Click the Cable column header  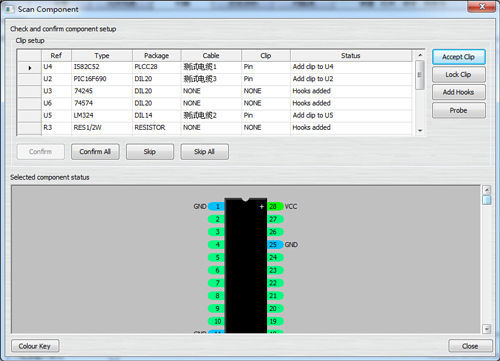tap(211, 56)
